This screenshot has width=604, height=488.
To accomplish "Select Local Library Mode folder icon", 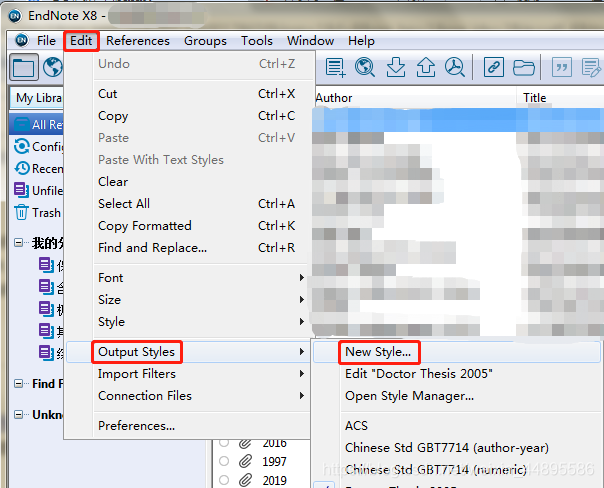I will tap(23, 68).
